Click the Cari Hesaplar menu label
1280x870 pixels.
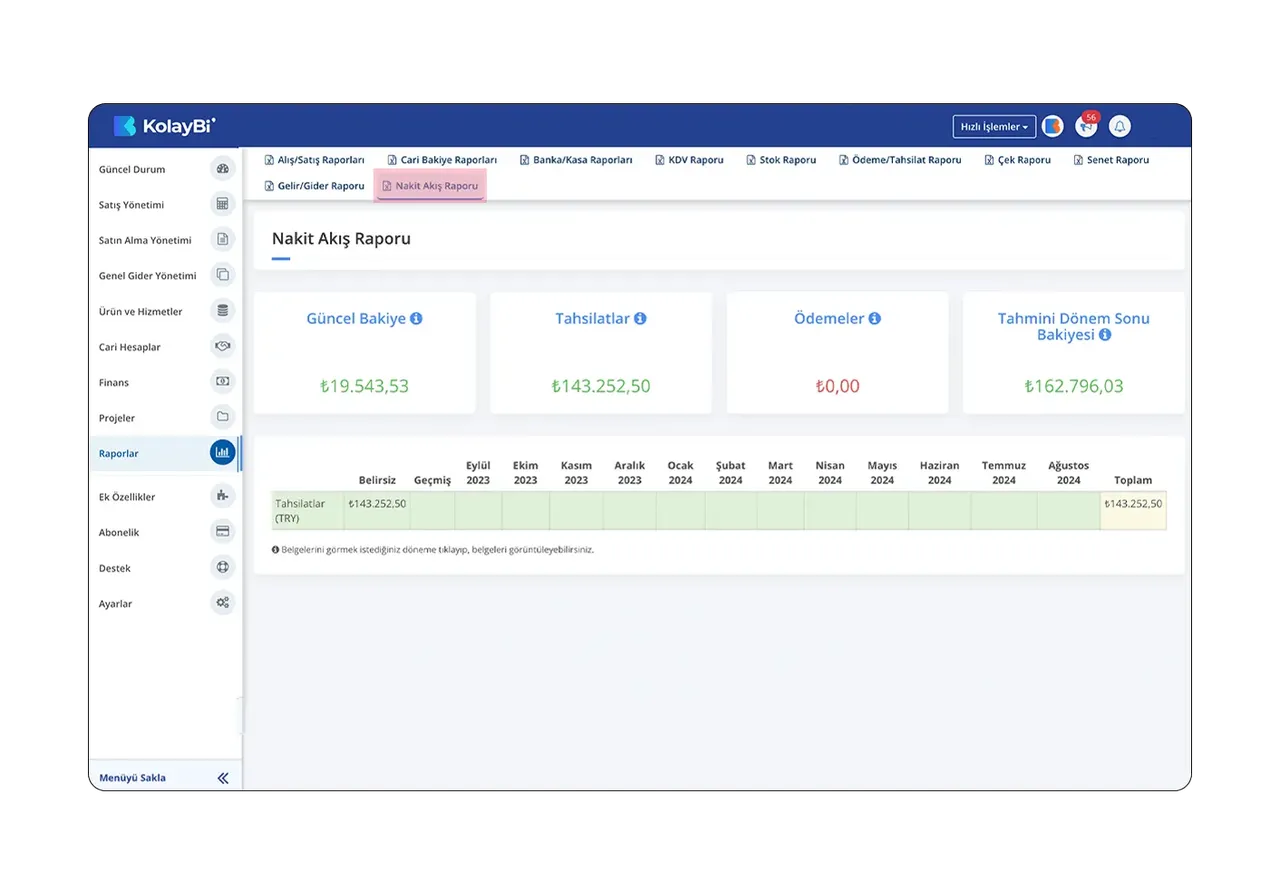click(130, 347)
